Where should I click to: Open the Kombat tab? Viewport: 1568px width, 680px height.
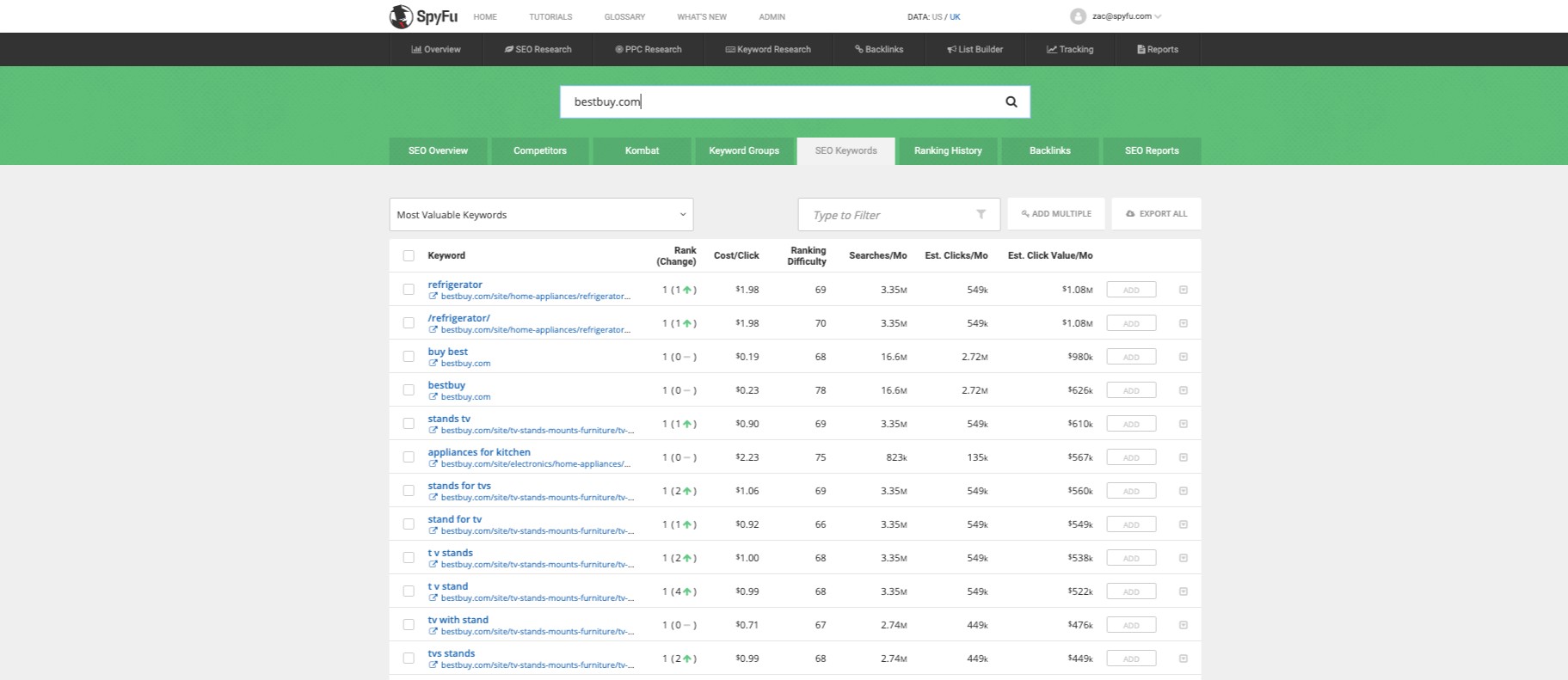642,150
